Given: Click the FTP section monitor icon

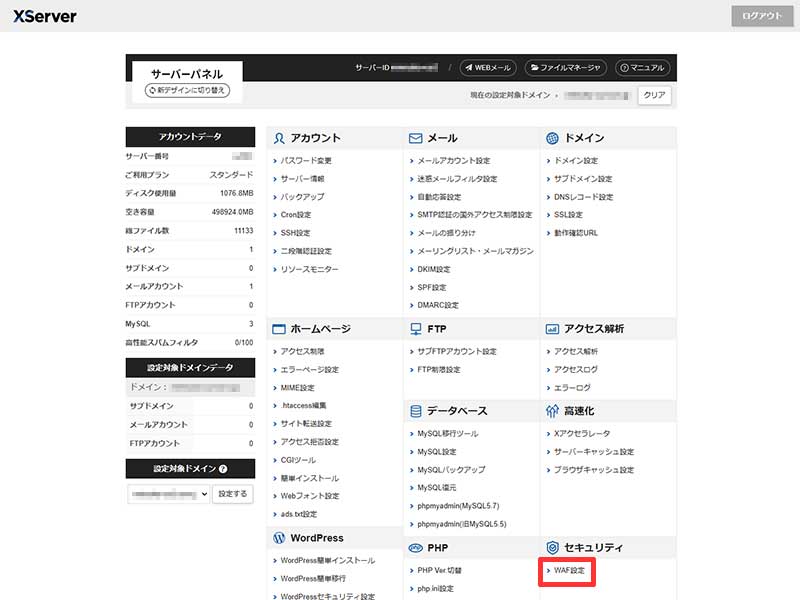Looking at the screenshot, I should [x=416, y=329].
